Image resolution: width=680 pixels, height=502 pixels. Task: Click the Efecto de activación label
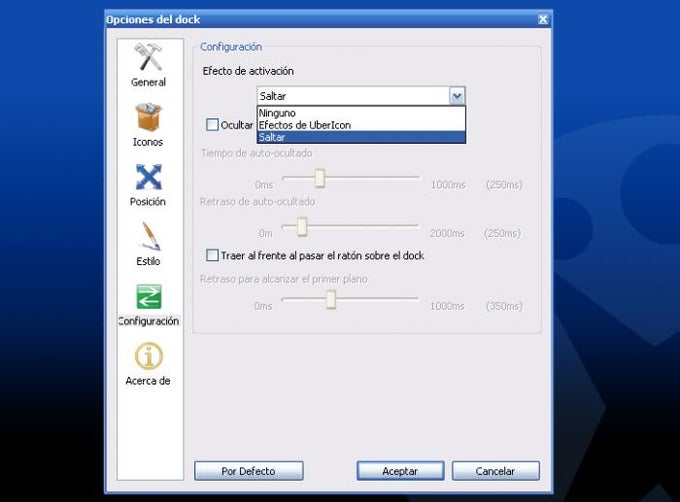248,71
